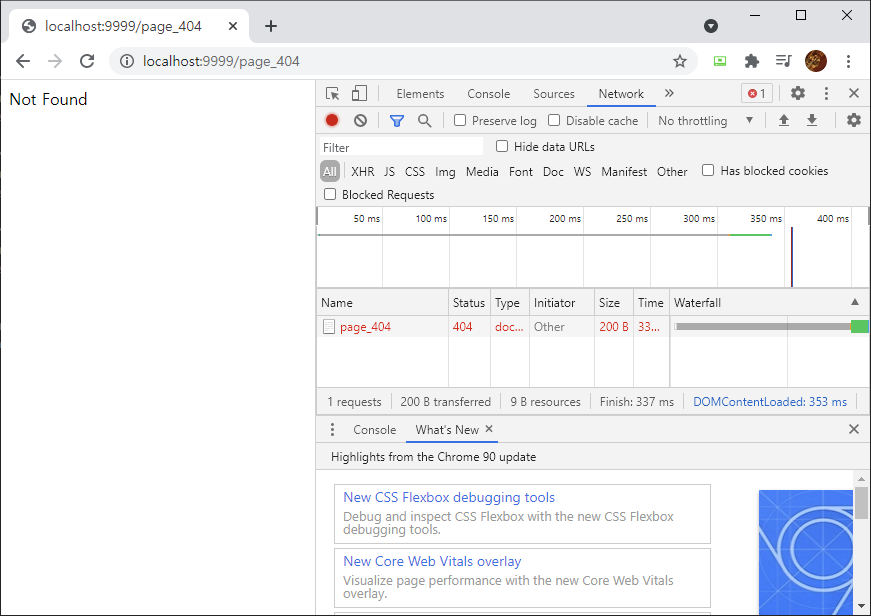Open the media control playlist icon
The width and height of the screenshot is (871, 616).
783,61
